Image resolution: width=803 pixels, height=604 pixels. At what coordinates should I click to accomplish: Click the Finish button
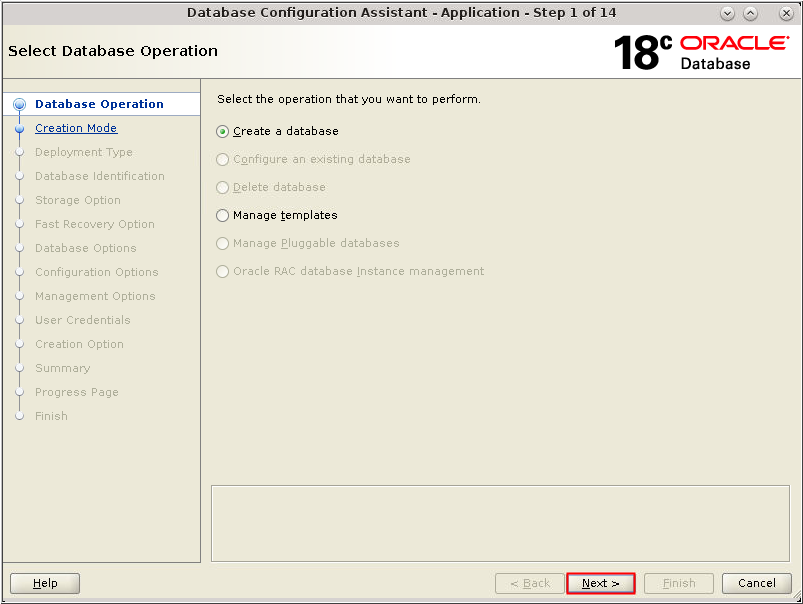coord(679,583)
